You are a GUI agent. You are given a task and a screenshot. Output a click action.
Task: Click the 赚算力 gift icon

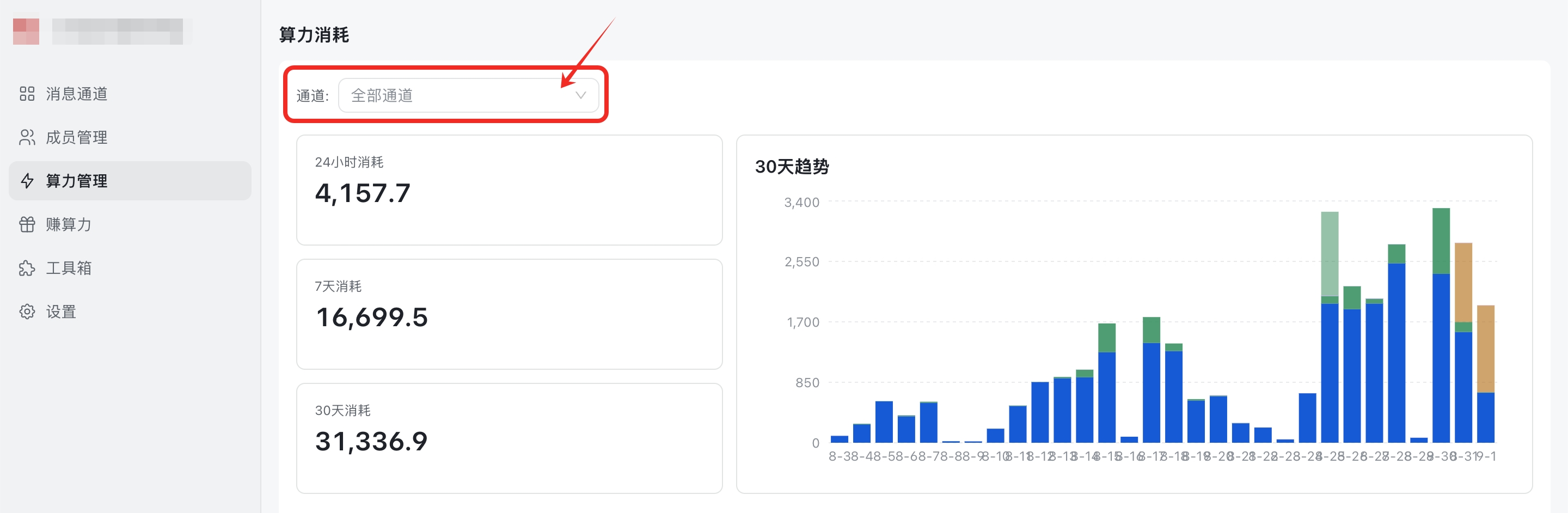click(x=27, y=224)
